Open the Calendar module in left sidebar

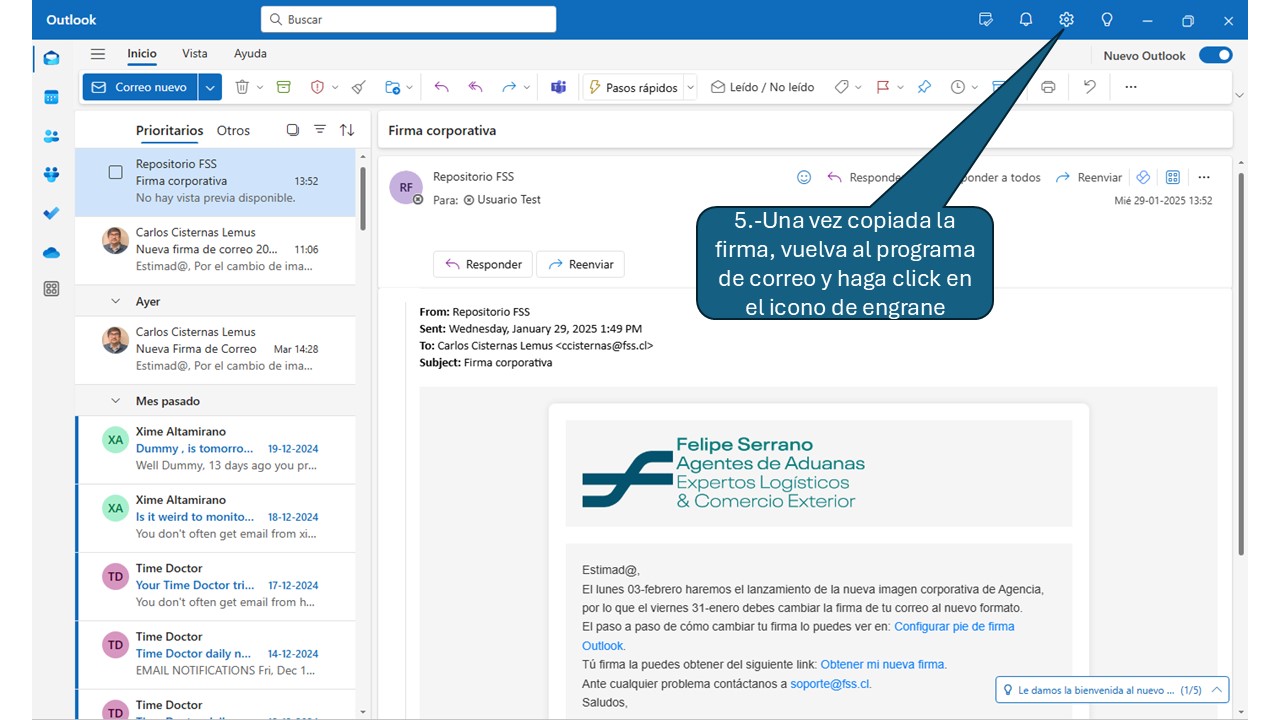pos(51,97)
